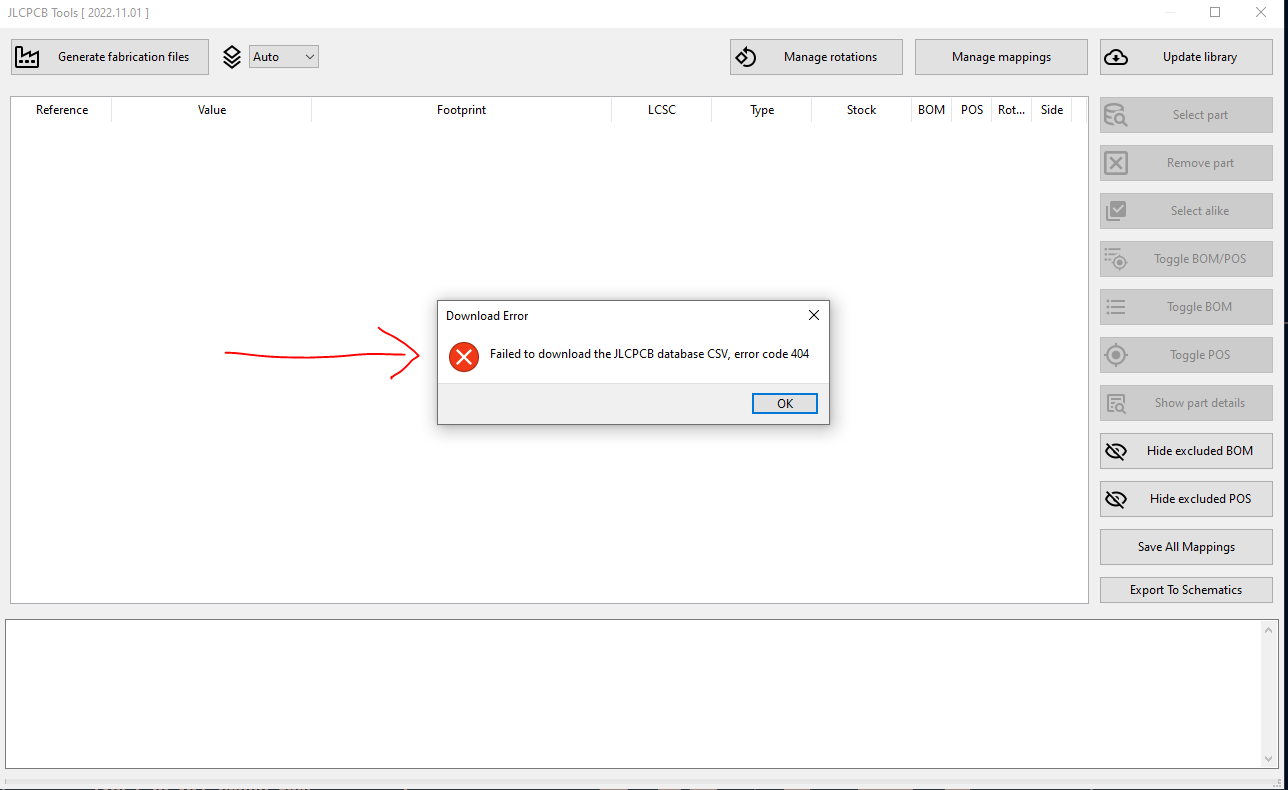Activate Toggle BOM/POS
This screenshot has height=790, width=1288.
tap(1185, 258)
